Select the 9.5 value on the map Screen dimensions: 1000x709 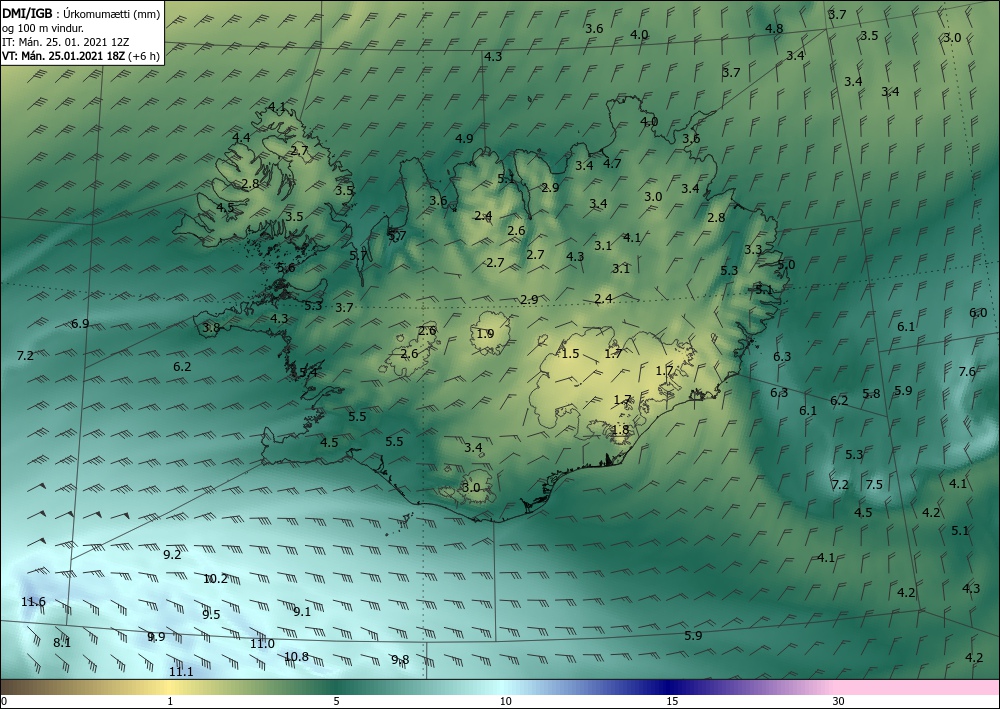[211, 614]
